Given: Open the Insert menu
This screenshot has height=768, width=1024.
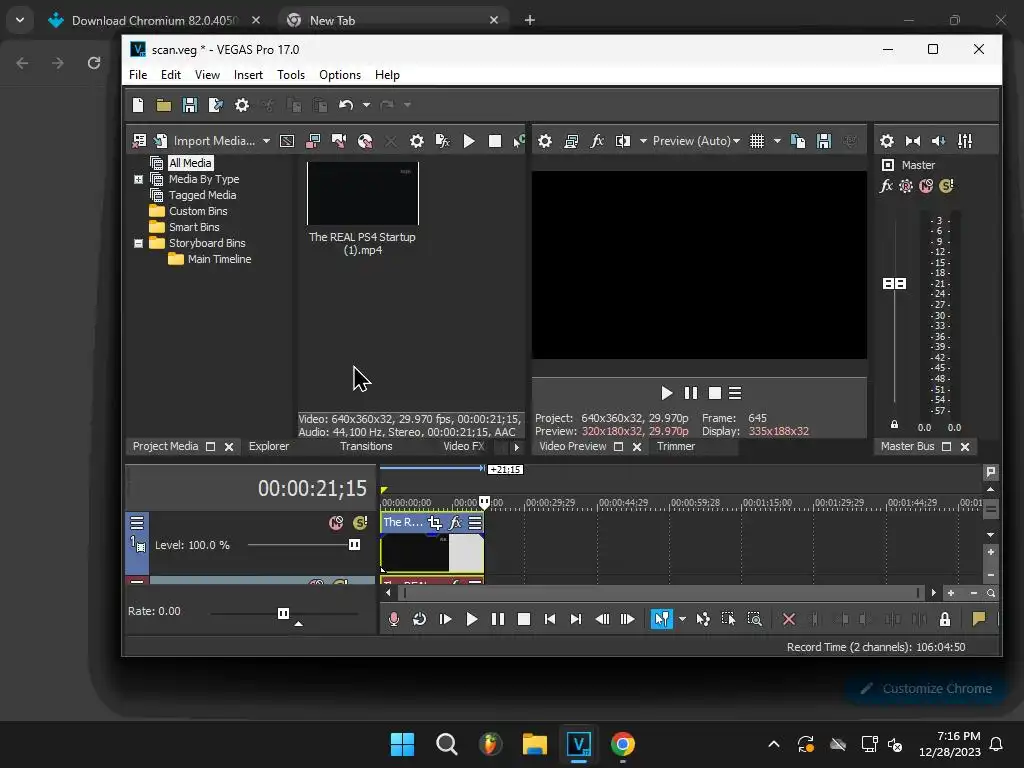Looking at the screenshot, I should (x=248, y=75).
